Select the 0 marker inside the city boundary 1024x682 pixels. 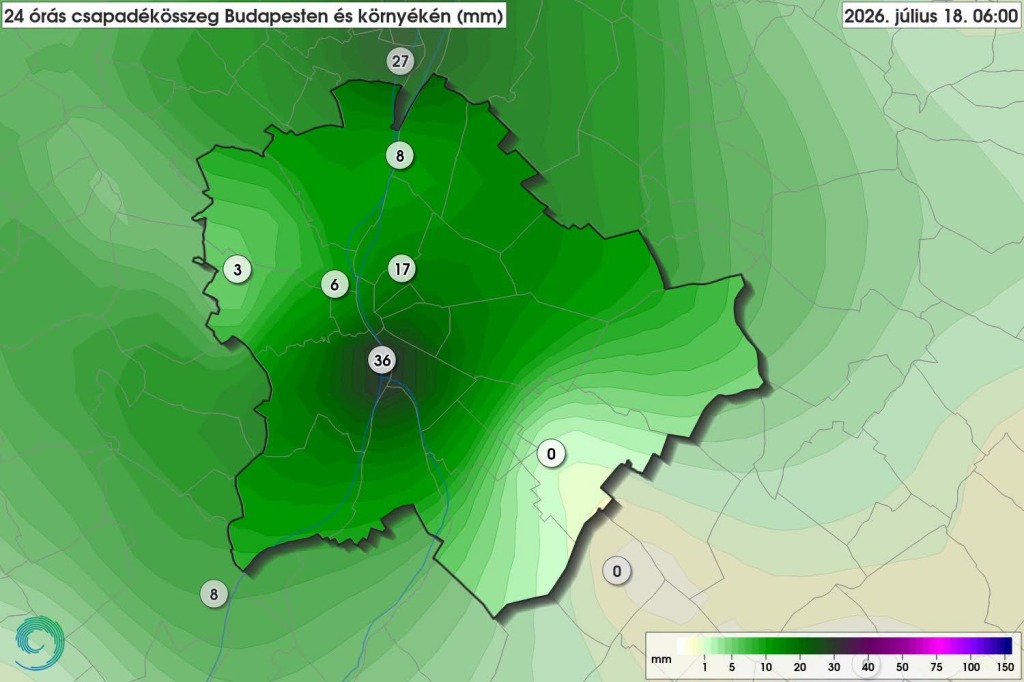click(551, 453)
